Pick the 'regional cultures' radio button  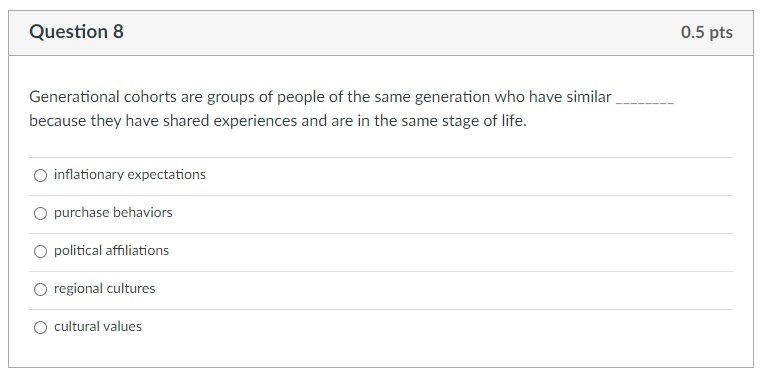[x=40, y=290]
